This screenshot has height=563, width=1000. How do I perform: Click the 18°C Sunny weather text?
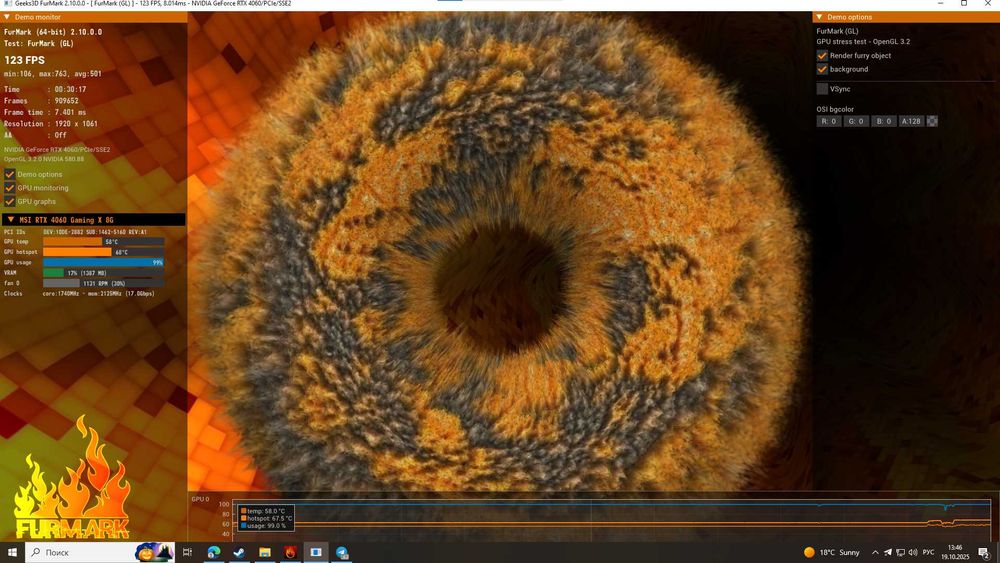(840, 552)
